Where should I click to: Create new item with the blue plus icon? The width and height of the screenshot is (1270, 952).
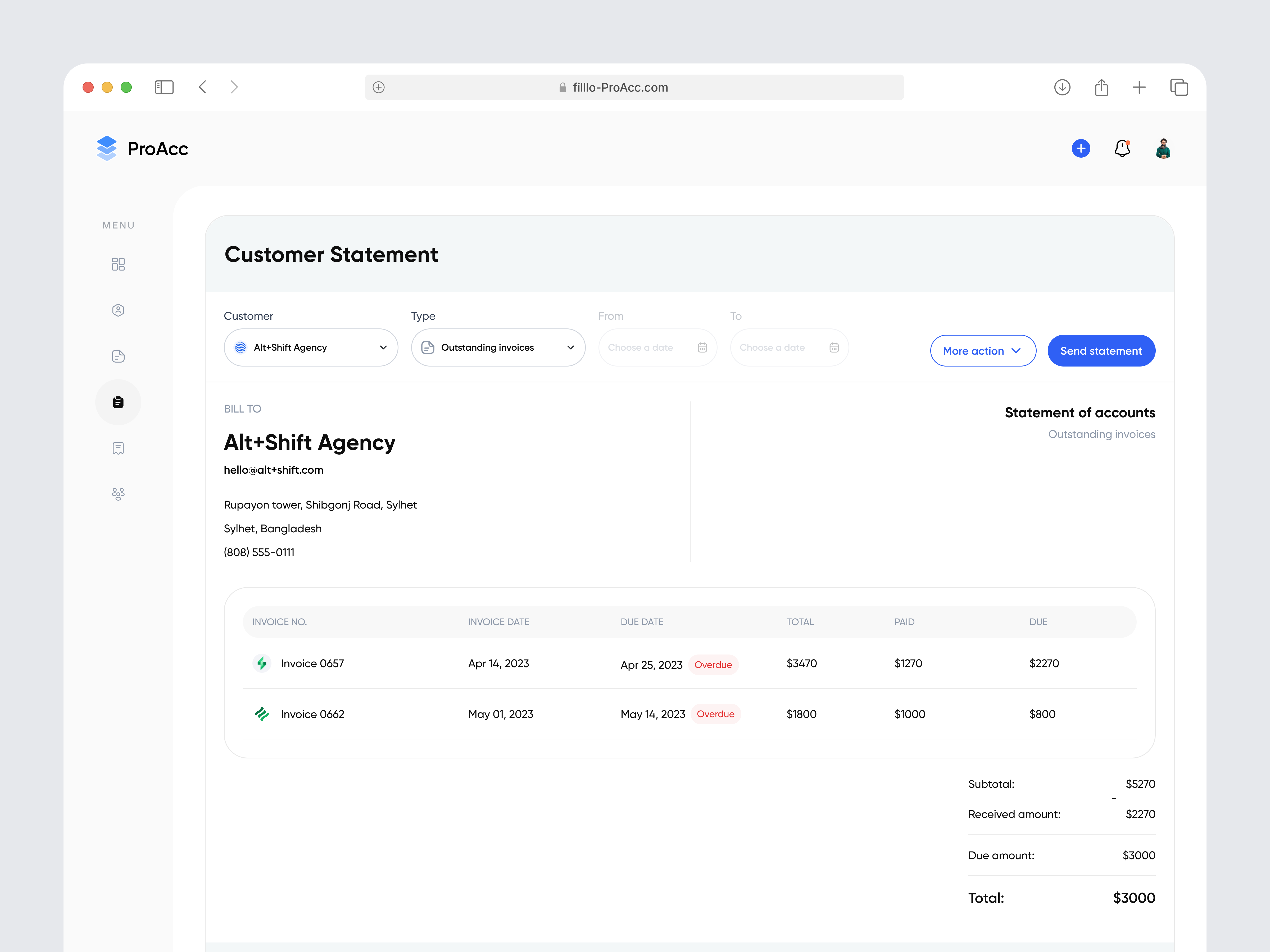click(1081, 148)
